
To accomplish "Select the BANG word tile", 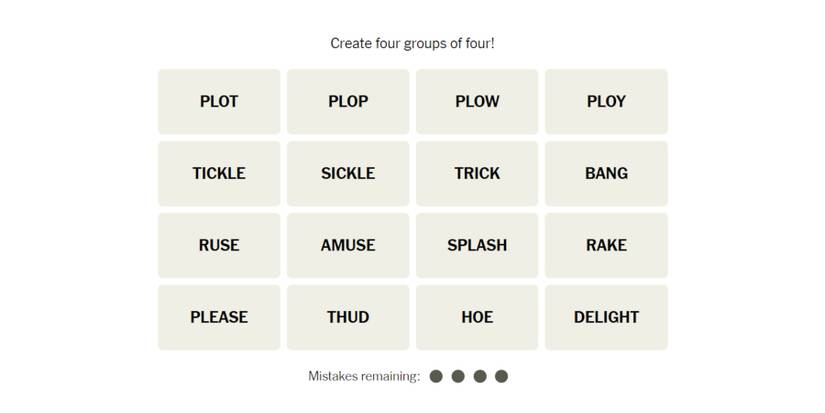I will click(x=606, y=173).
